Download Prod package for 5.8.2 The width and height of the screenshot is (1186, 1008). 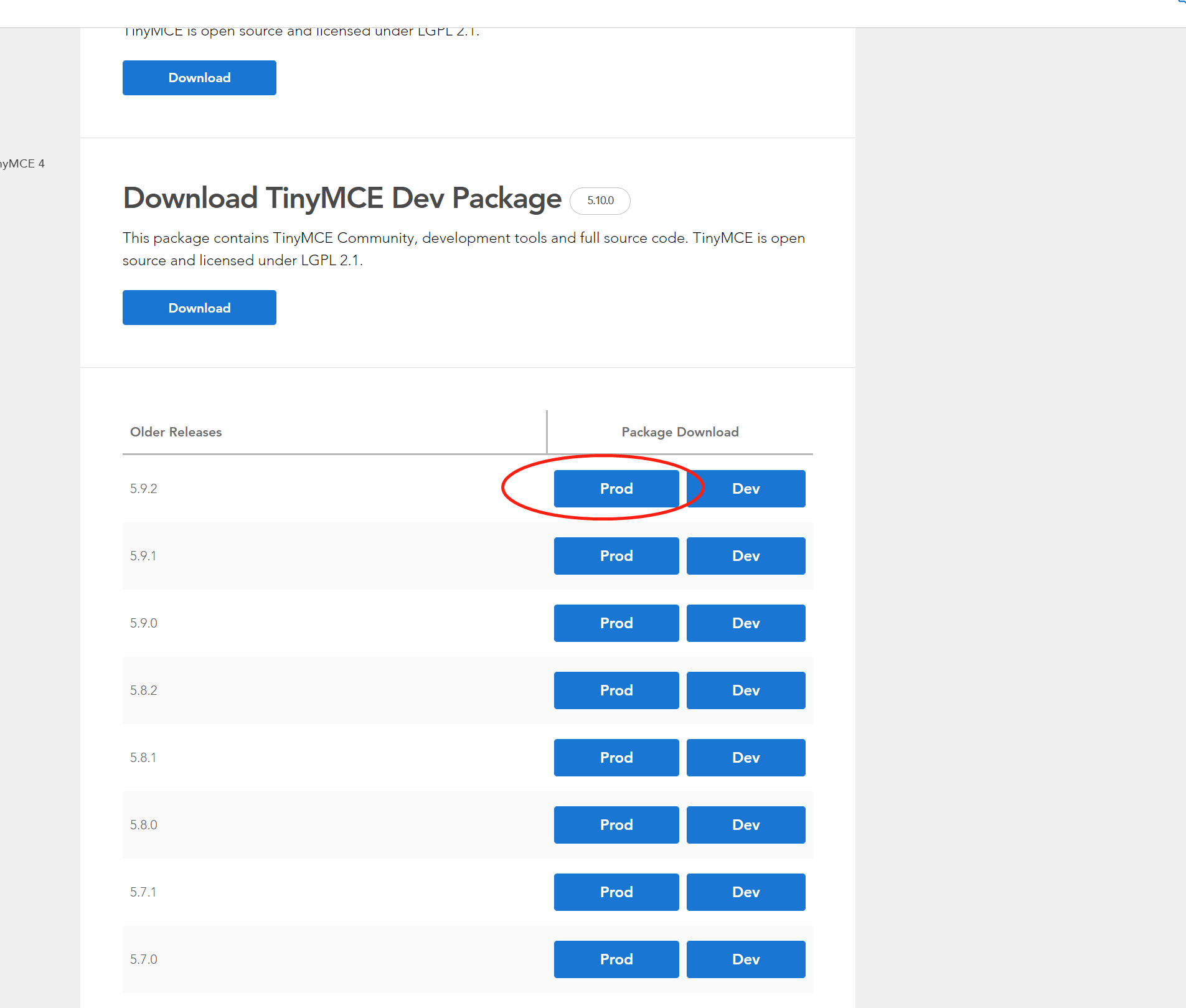(x=616, y=690)
